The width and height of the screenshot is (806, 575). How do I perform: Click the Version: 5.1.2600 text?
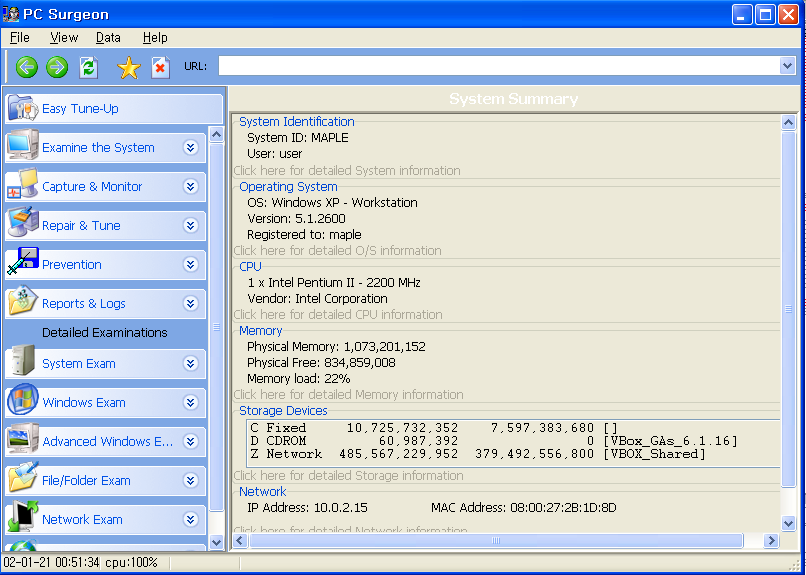297,218
